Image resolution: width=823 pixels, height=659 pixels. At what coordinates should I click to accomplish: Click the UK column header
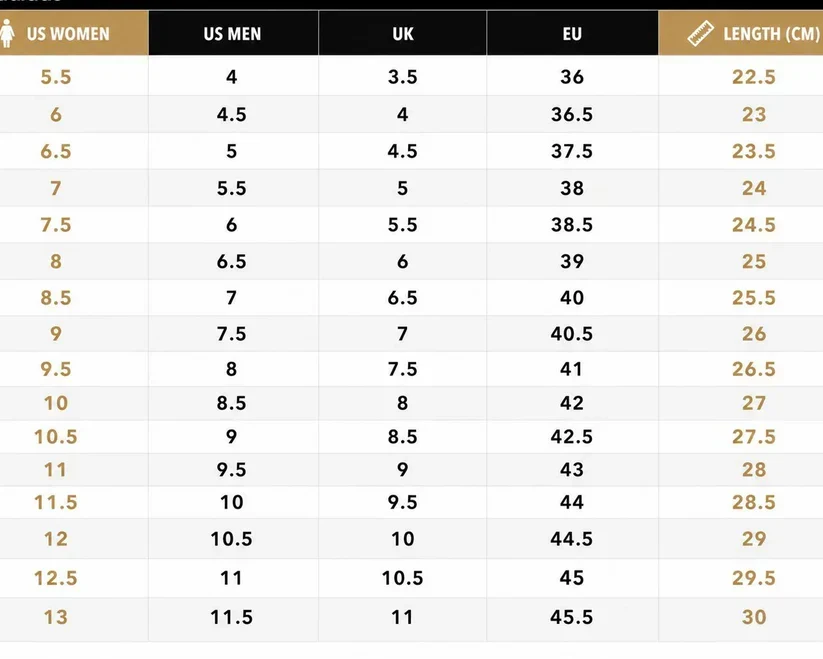403,33
